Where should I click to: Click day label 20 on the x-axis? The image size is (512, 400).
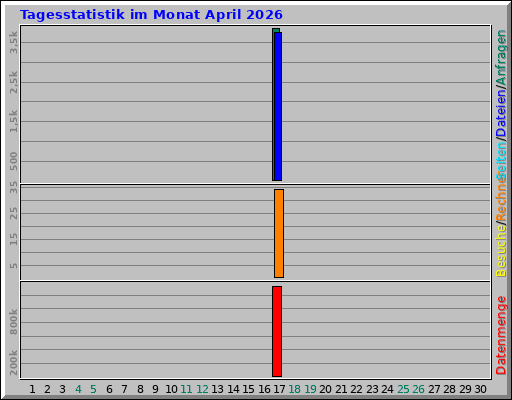(325, 389)
